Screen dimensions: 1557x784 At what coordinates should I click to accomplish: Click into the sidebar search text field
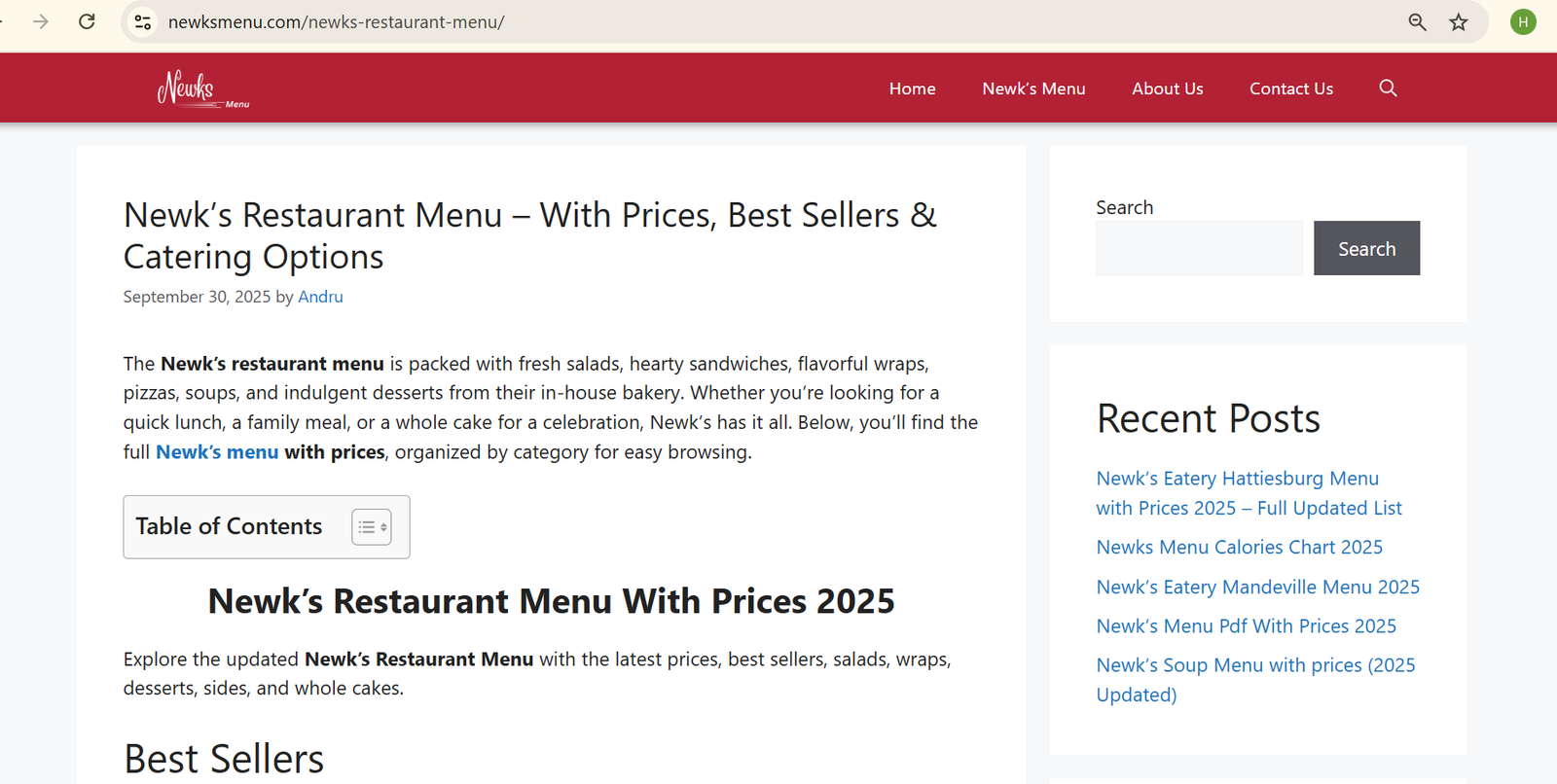(1199, 248)
